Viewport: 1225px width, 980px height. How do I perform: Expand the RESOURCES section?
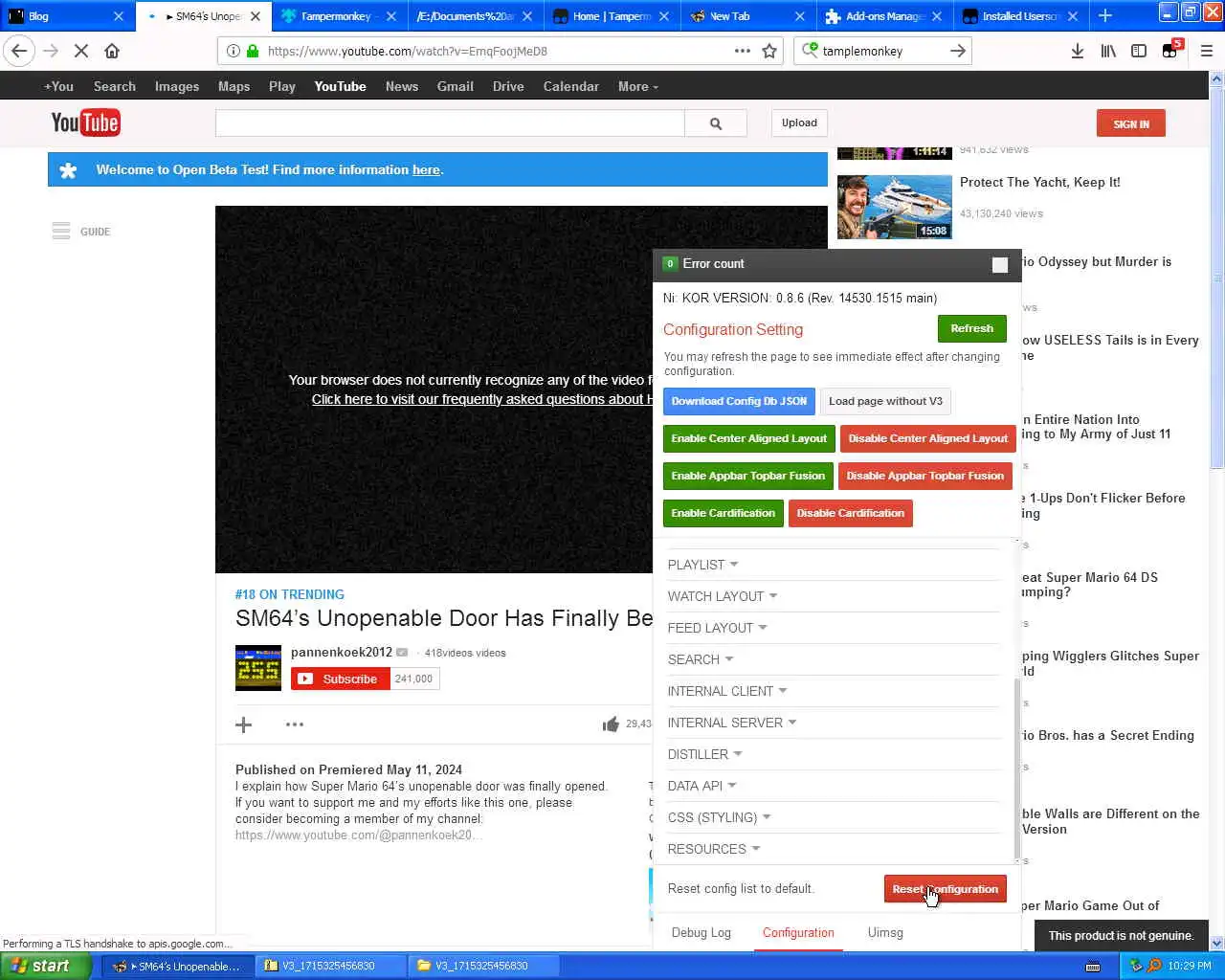[714, 849]
